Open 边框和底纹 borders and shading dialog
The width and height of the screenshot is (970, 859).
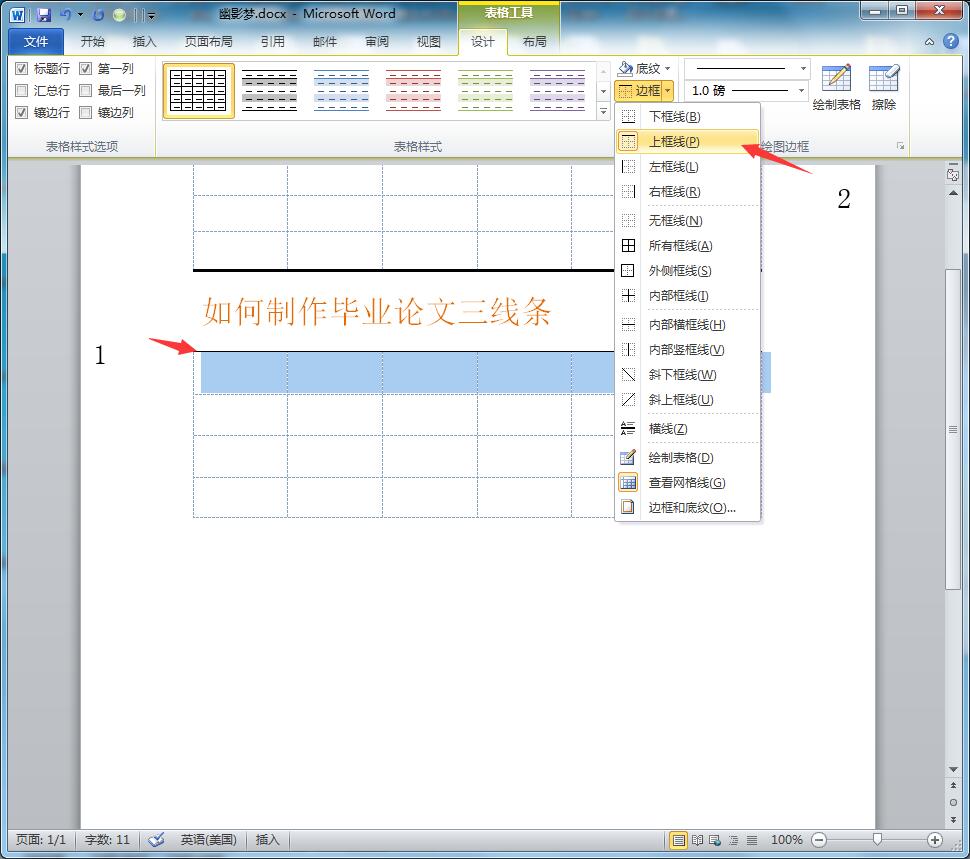(x=688, y=508)
